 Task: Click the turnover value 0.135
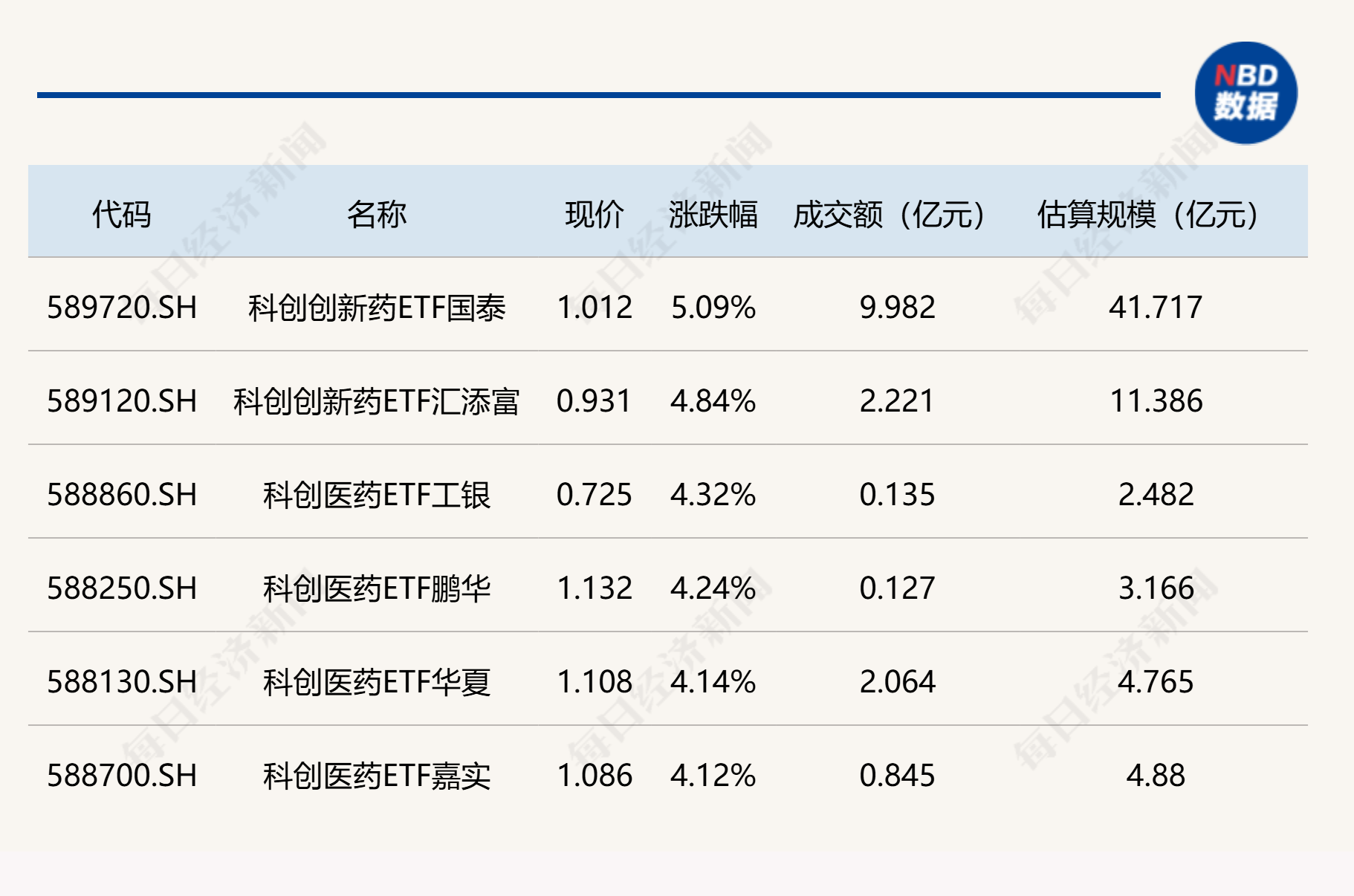[x=898, y=495]
